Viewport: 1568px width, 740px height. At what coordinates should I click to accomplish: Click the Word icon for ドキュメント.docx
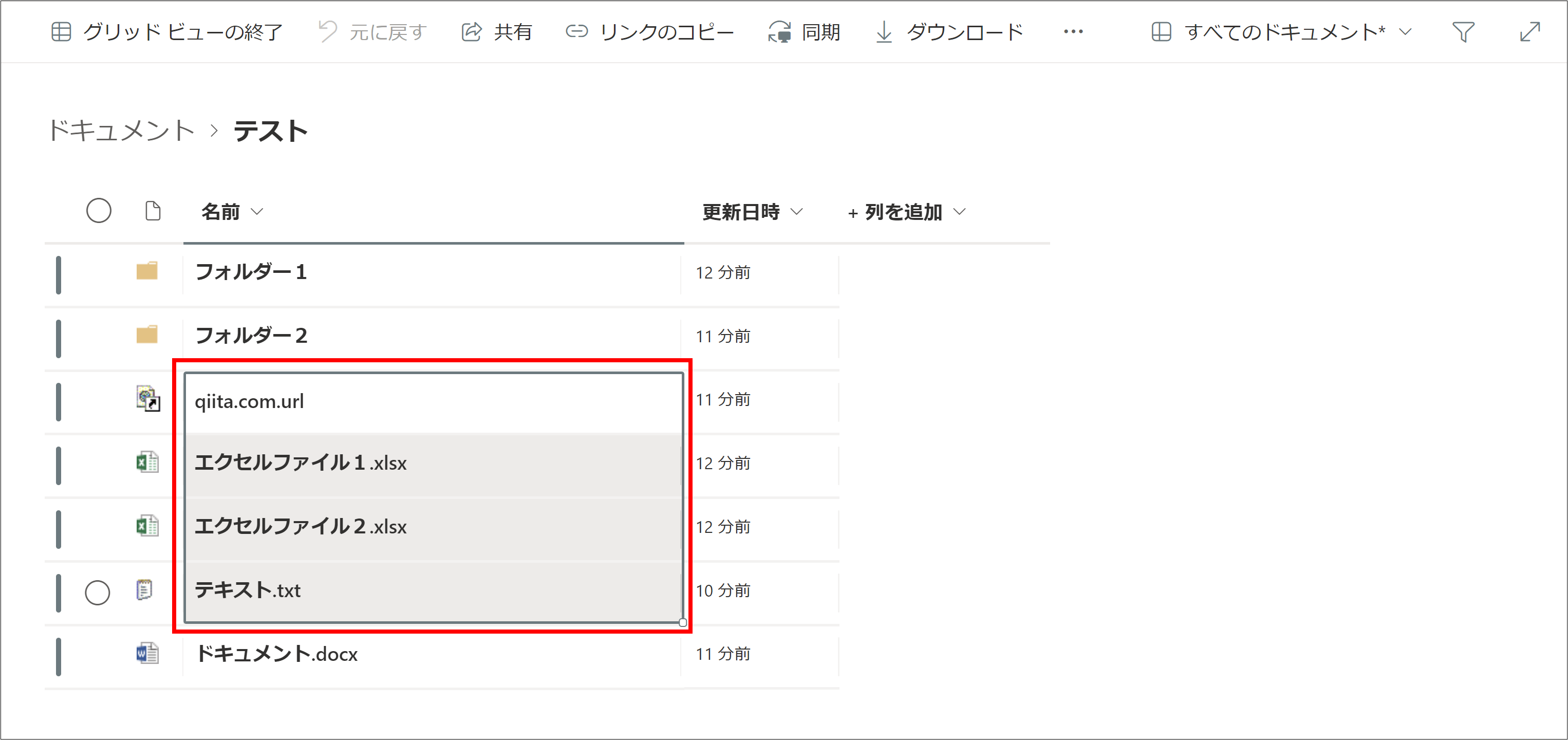(147, 654)
